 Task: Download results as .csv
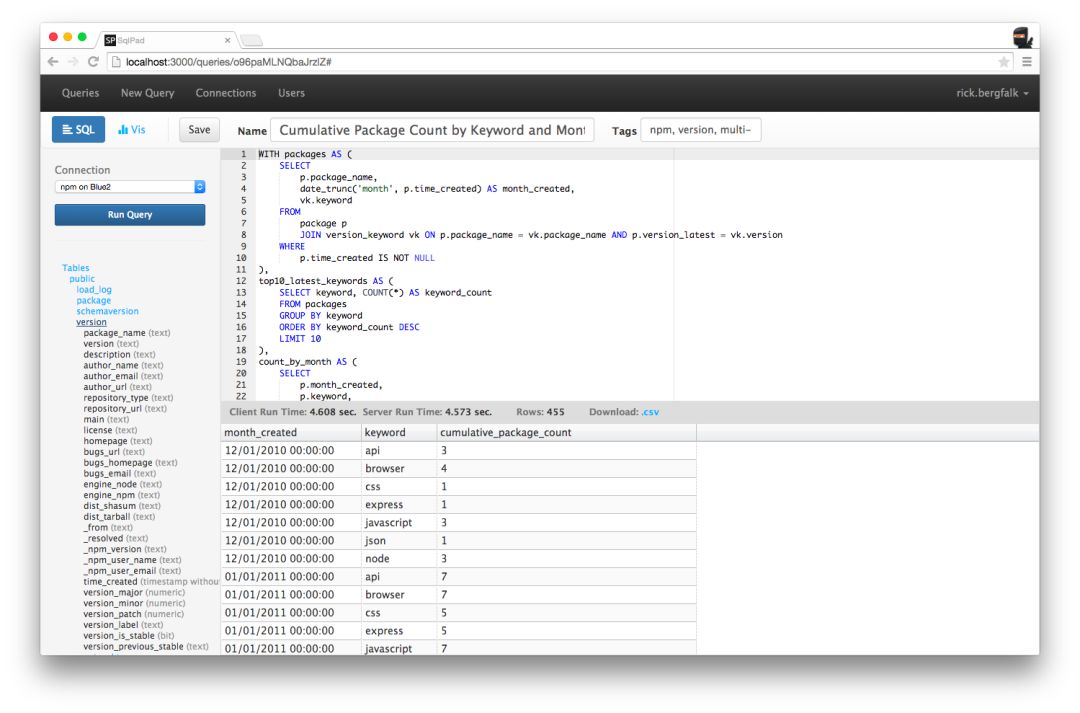pos(650,412)
